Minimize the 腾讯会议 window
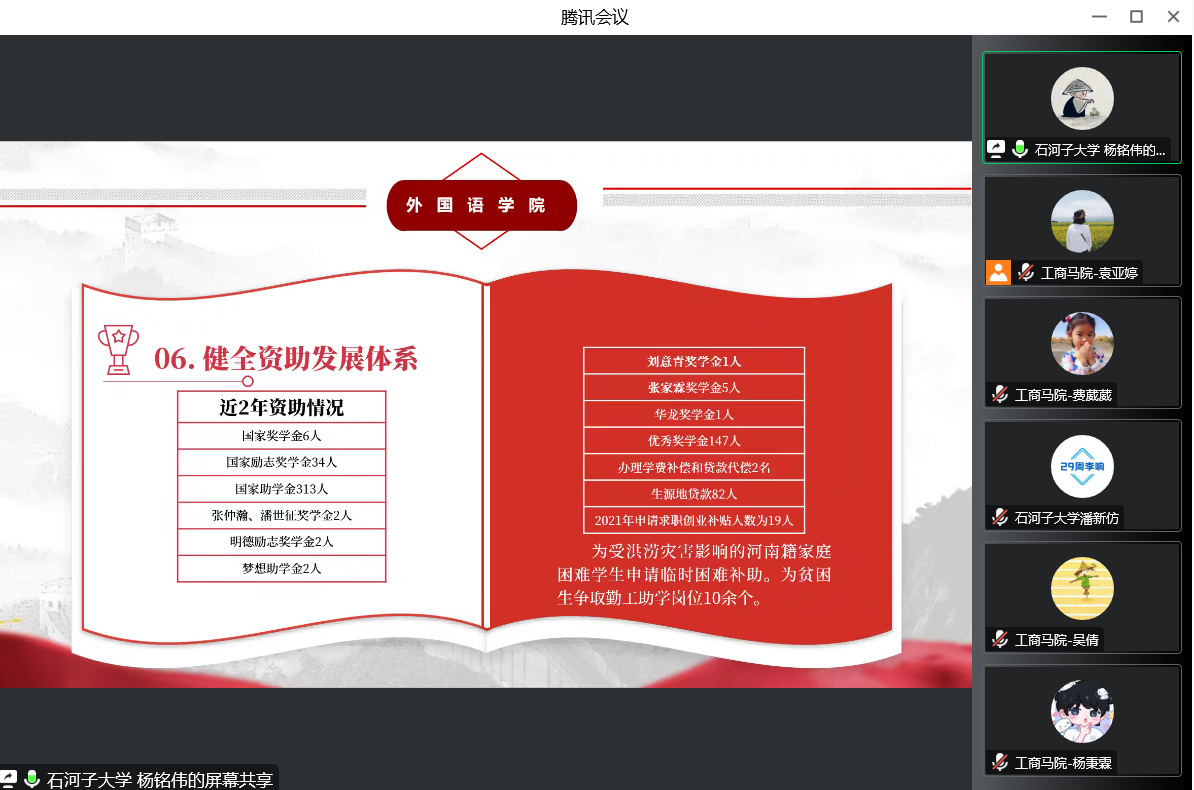This screenshot has height=790, width=1194. [x=1099, y=16]
